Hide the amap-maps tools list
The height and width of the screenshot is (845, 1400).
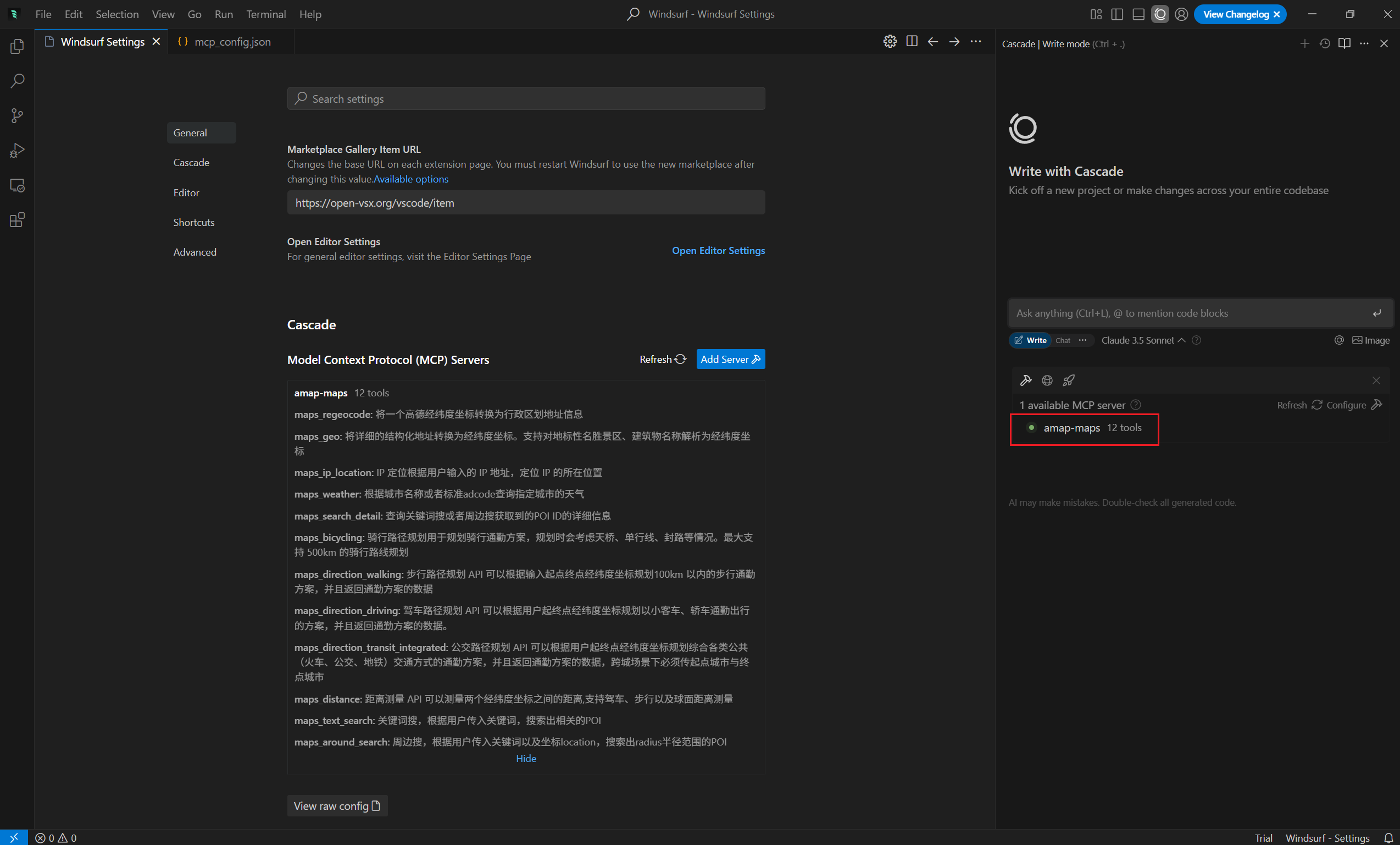(x=526, y=758)
